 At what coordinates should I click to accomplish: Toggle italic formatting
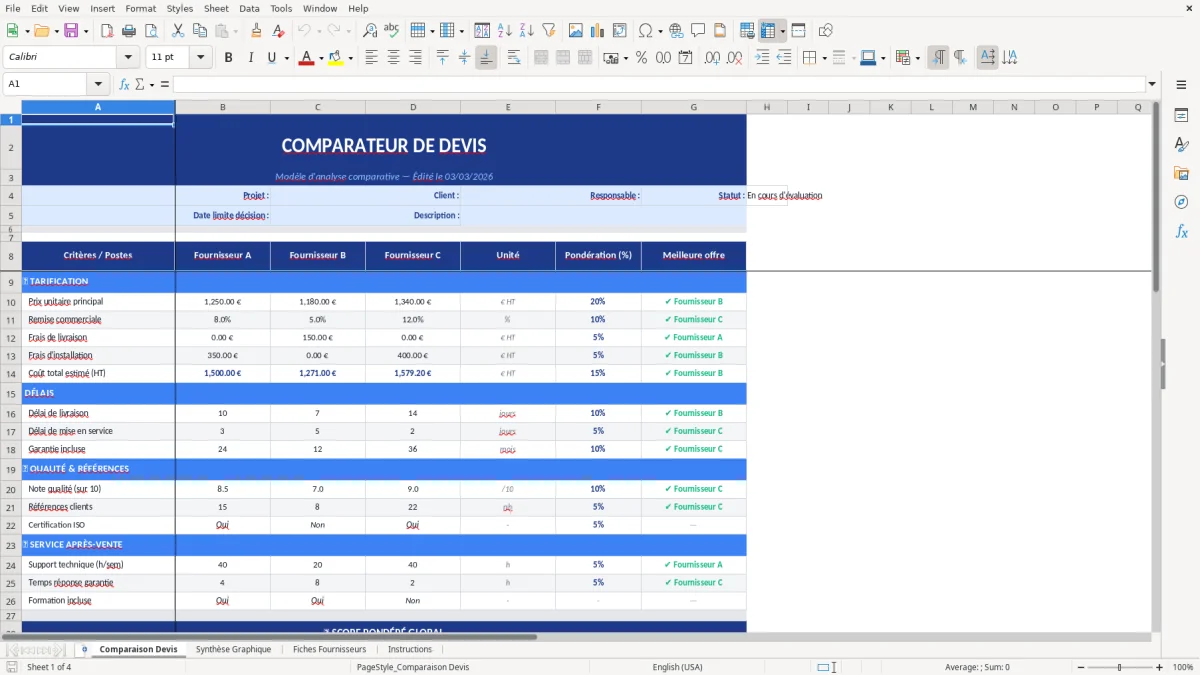pos(250,57)
